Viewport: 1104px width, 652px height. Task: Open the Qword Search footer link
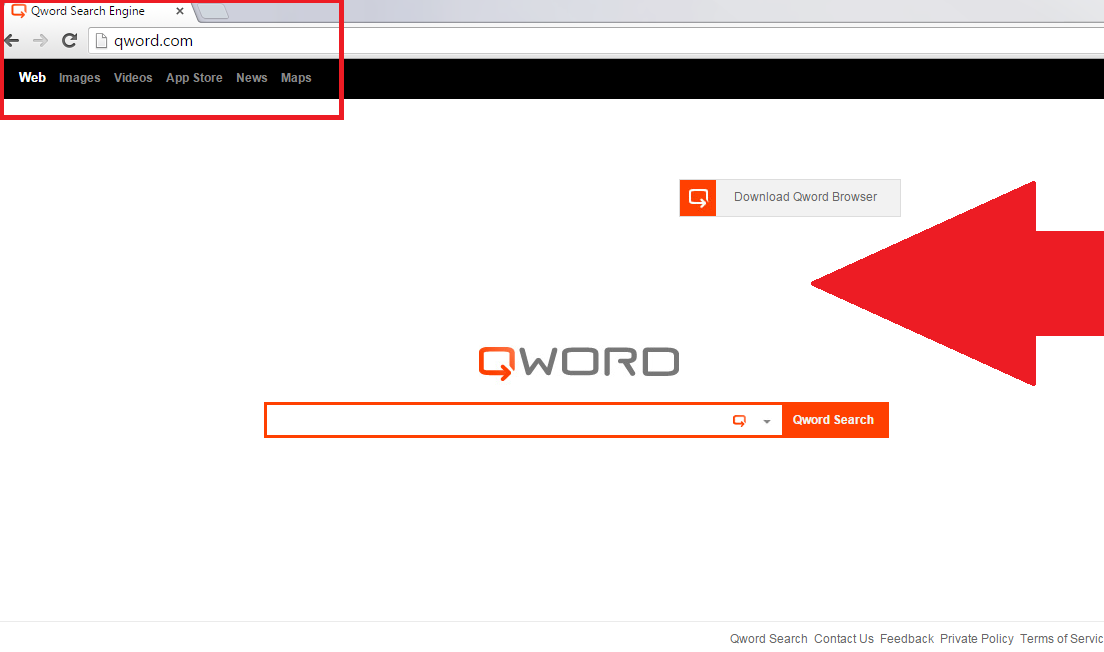(768, 639)
